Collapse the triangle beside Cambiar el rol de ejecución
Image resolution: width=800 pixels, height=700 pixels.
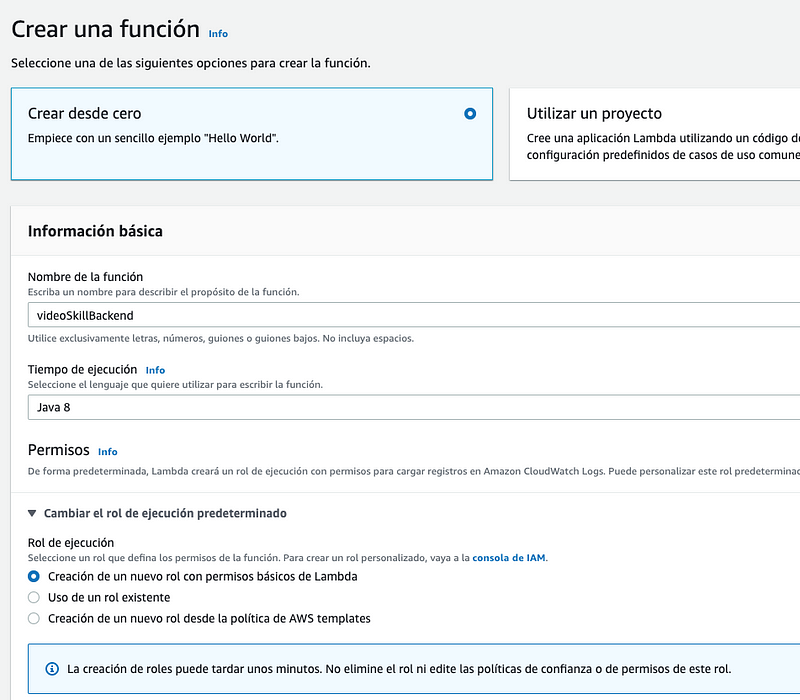[33, 514]
